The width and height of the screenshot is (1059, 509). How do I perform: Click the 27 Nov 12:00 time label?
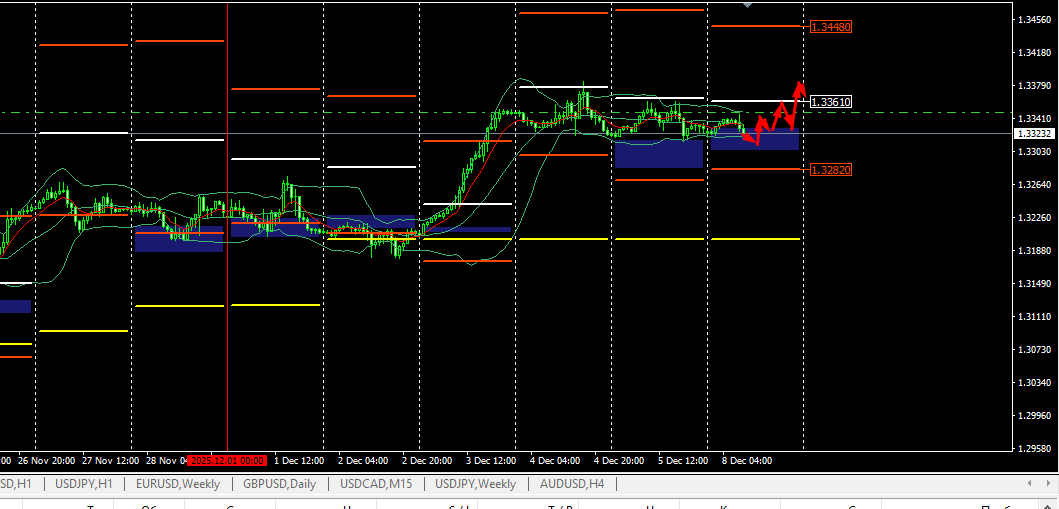[x=110, y=460]
